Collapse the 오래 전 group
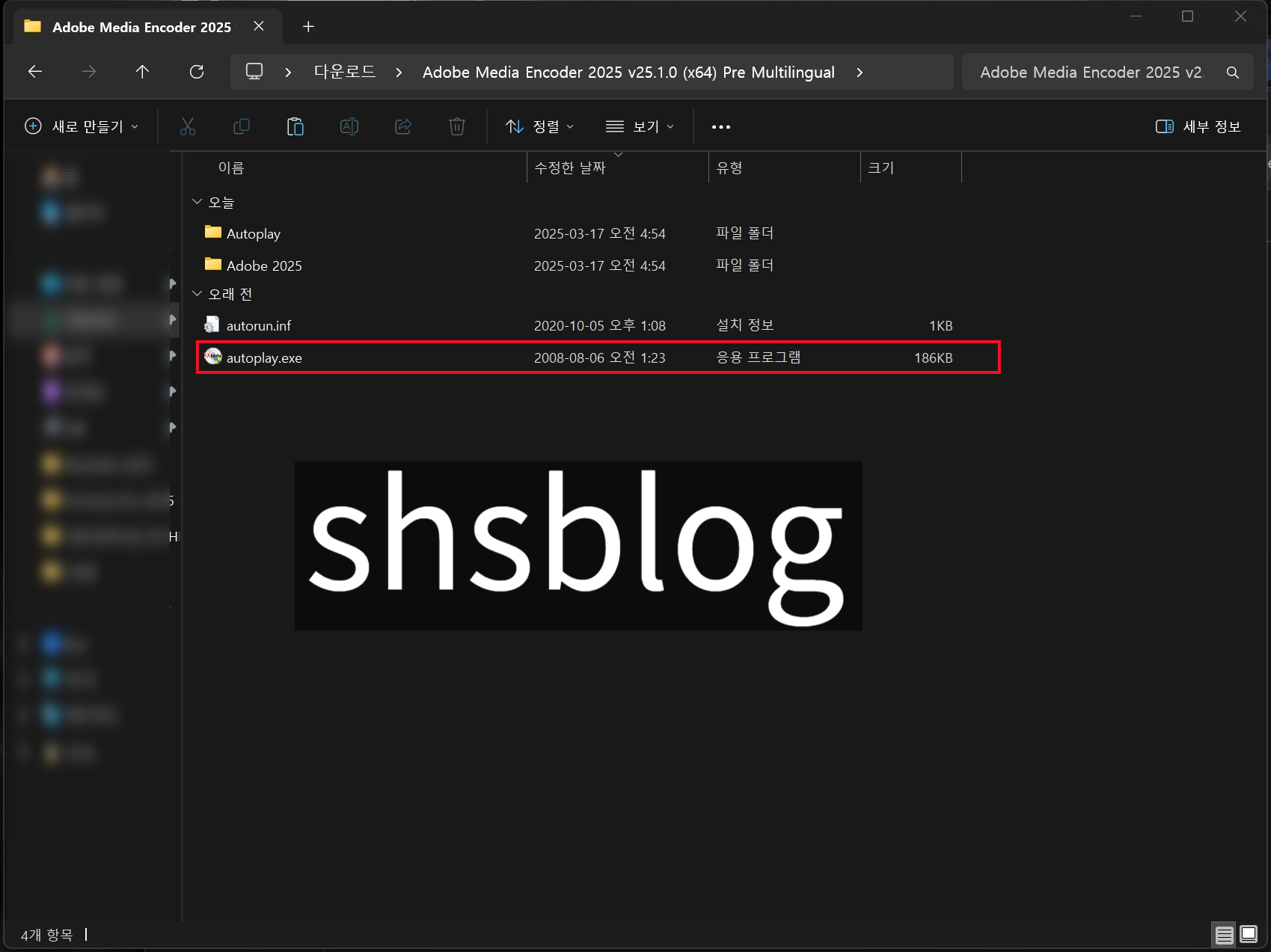 (x=197, y=294)
